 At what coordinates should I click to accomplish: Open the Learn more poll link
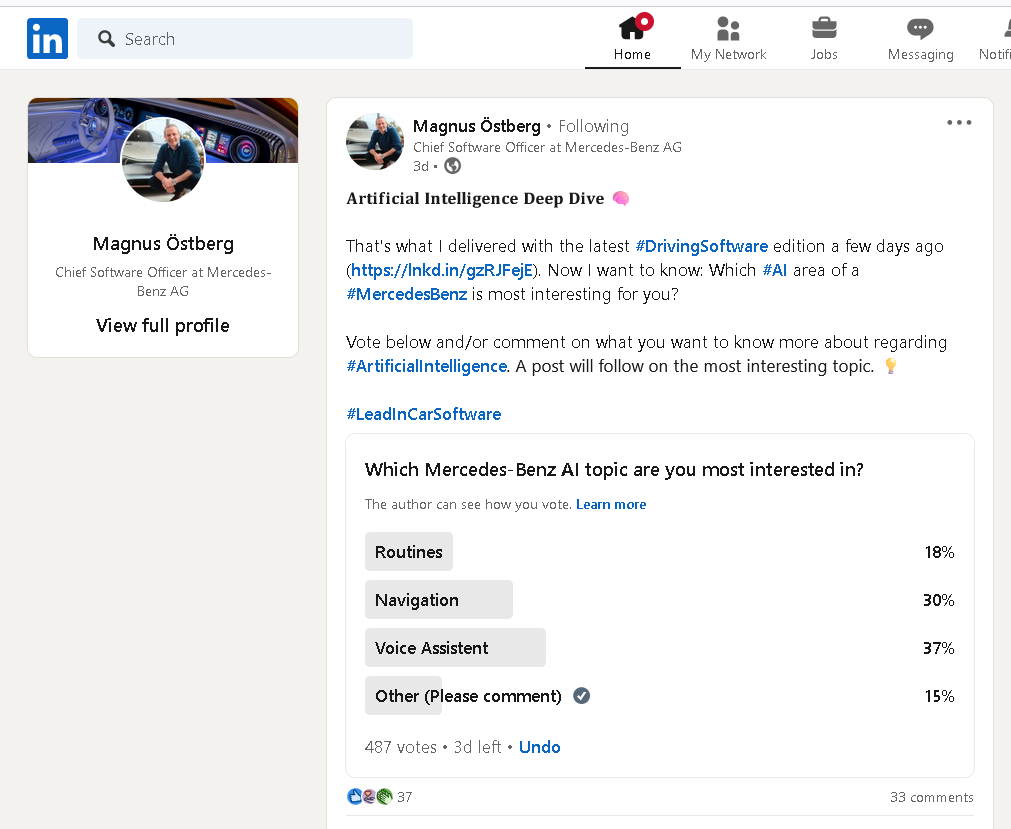[611, 505]
